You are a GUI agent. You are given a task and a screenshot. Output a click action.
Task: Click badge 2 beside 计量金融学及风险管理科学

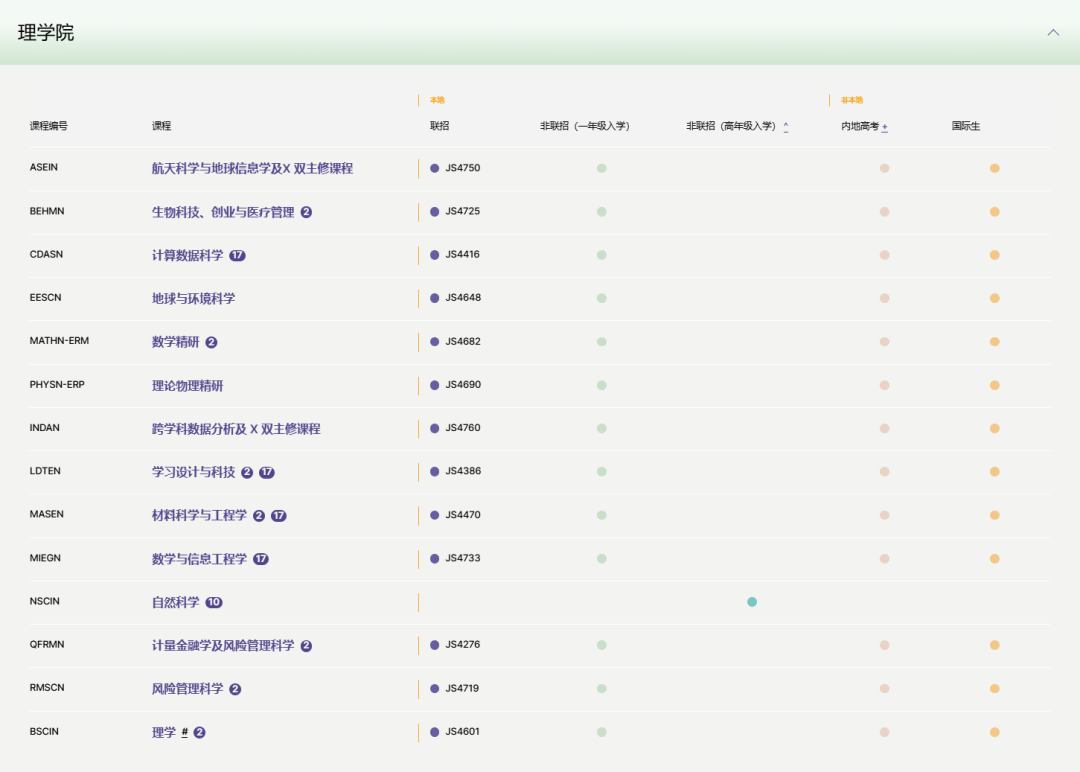click(x=306, y=646)
